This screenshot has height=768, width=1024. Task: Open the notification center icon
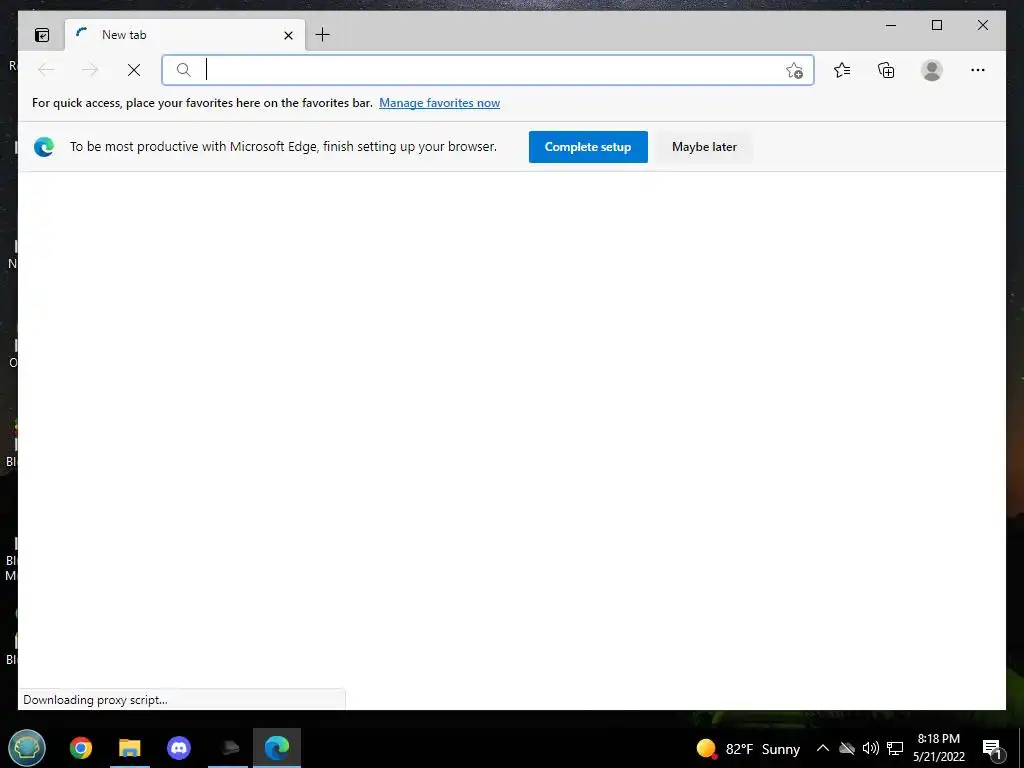(992, 749)
